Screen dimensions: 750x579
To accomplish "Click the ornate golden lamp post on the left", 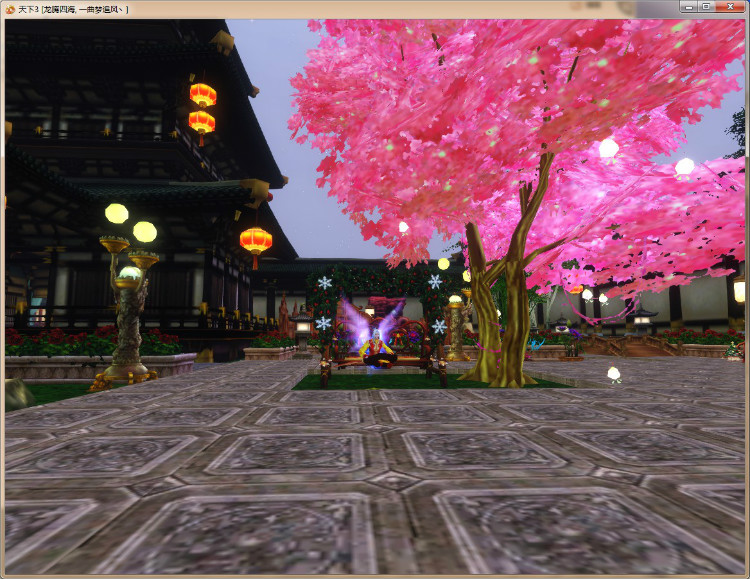I will point(130,320).
